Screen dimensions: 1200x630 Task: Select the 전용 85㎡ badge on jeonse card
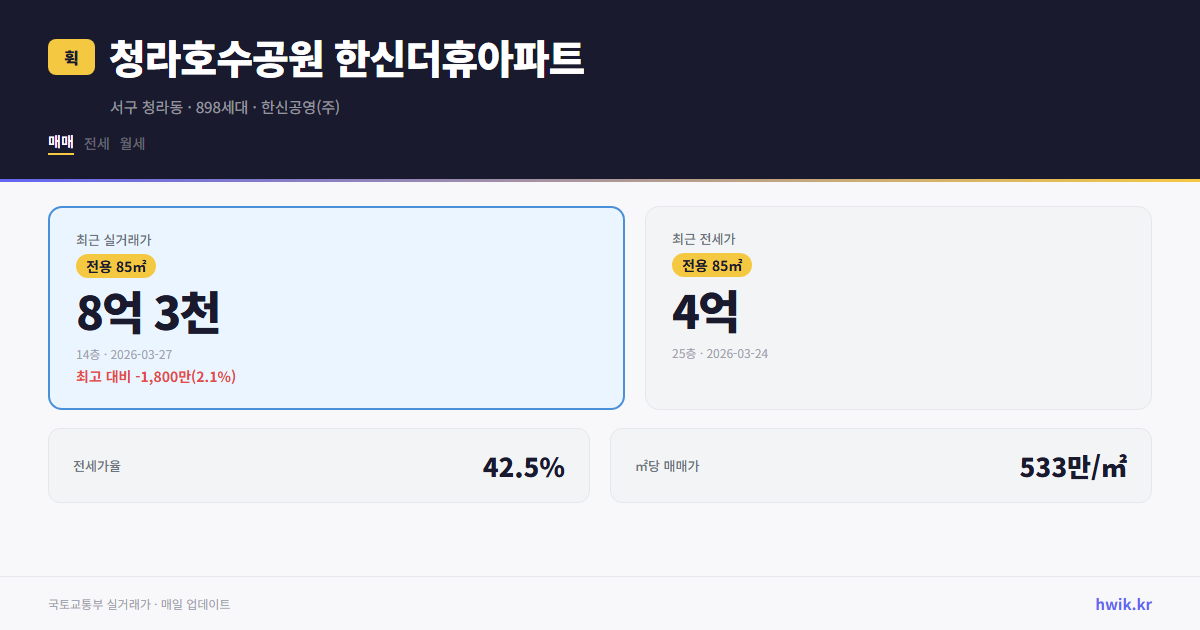tap(712, 266)
